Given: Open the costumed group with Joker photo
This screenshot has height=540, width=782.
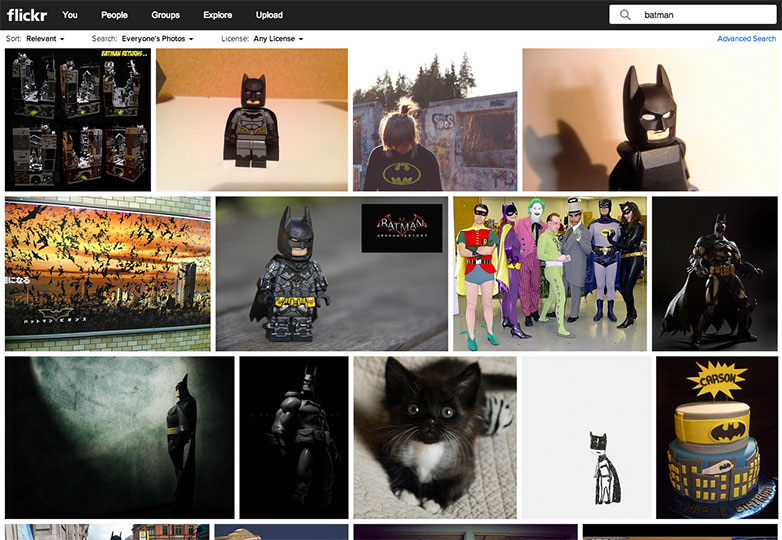Looking at the screenshot, I should click(x=550, y=274).
